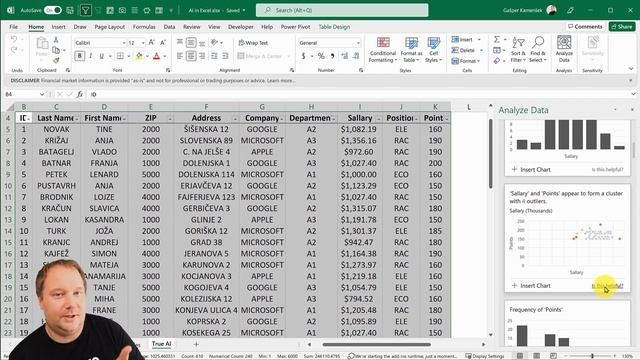This screenshot has height=360, width=640.
Task: Toggle the AutoSave switch
Action: point(53,10)
